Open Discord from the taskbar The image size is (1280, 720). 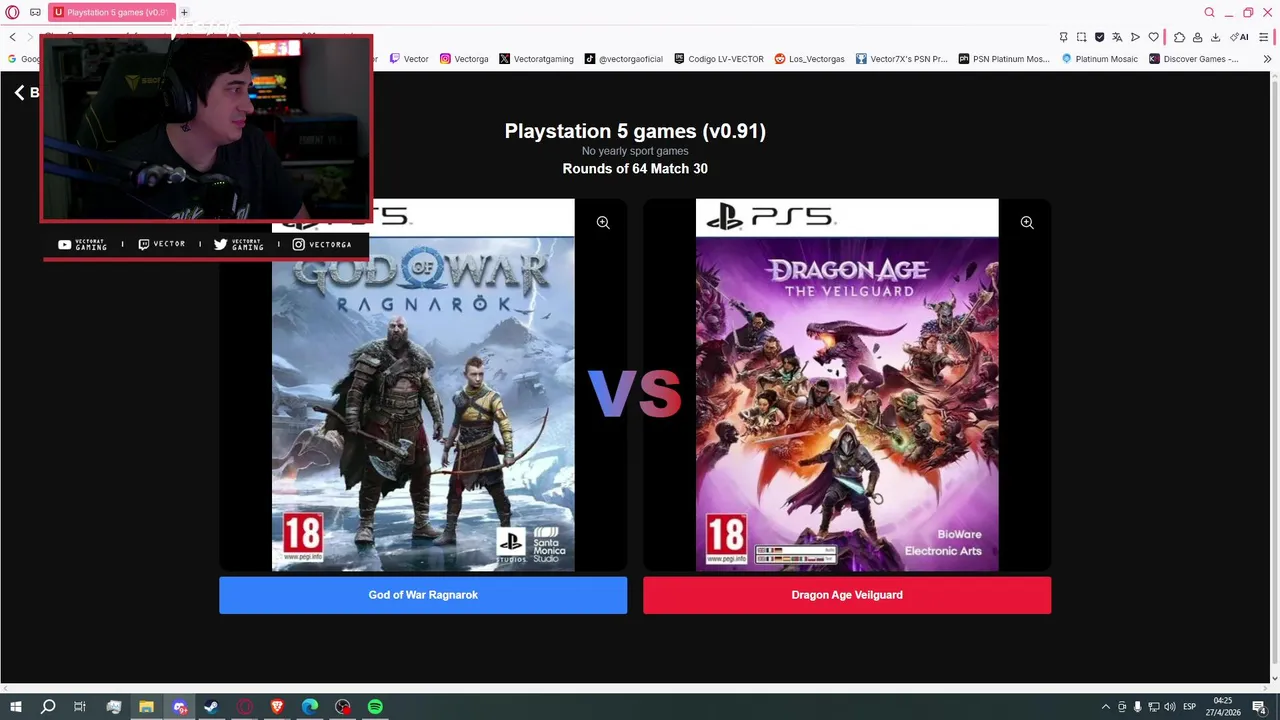(179, 707)
